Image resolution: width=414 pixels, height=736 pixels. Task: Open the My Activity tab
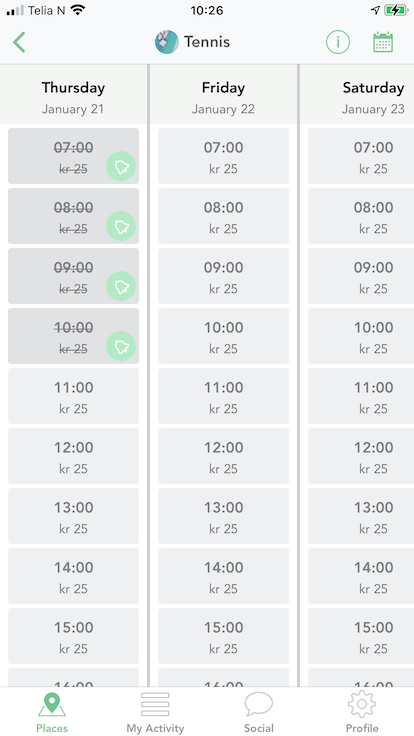click(155, 713)
